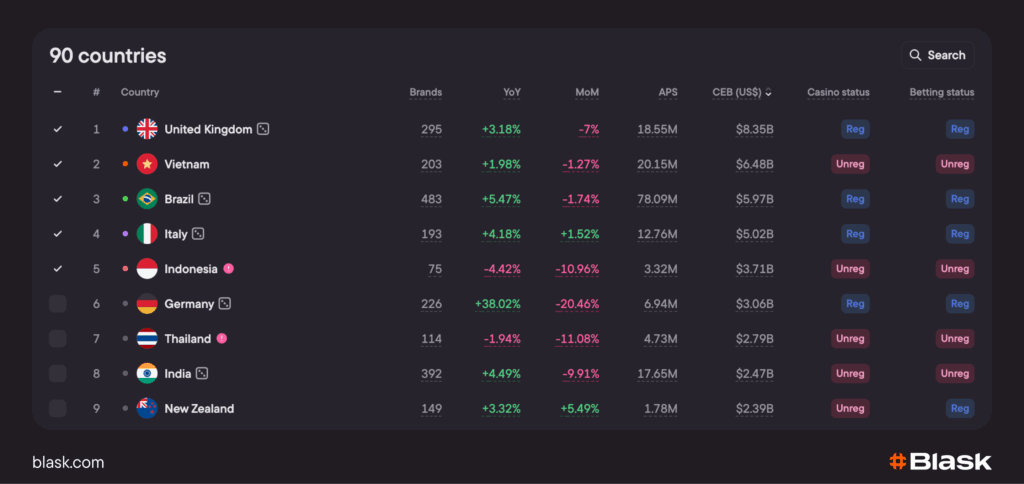1024x484 pixels.
Task: Select the Germany row checkbox
Action: [58, 304]
